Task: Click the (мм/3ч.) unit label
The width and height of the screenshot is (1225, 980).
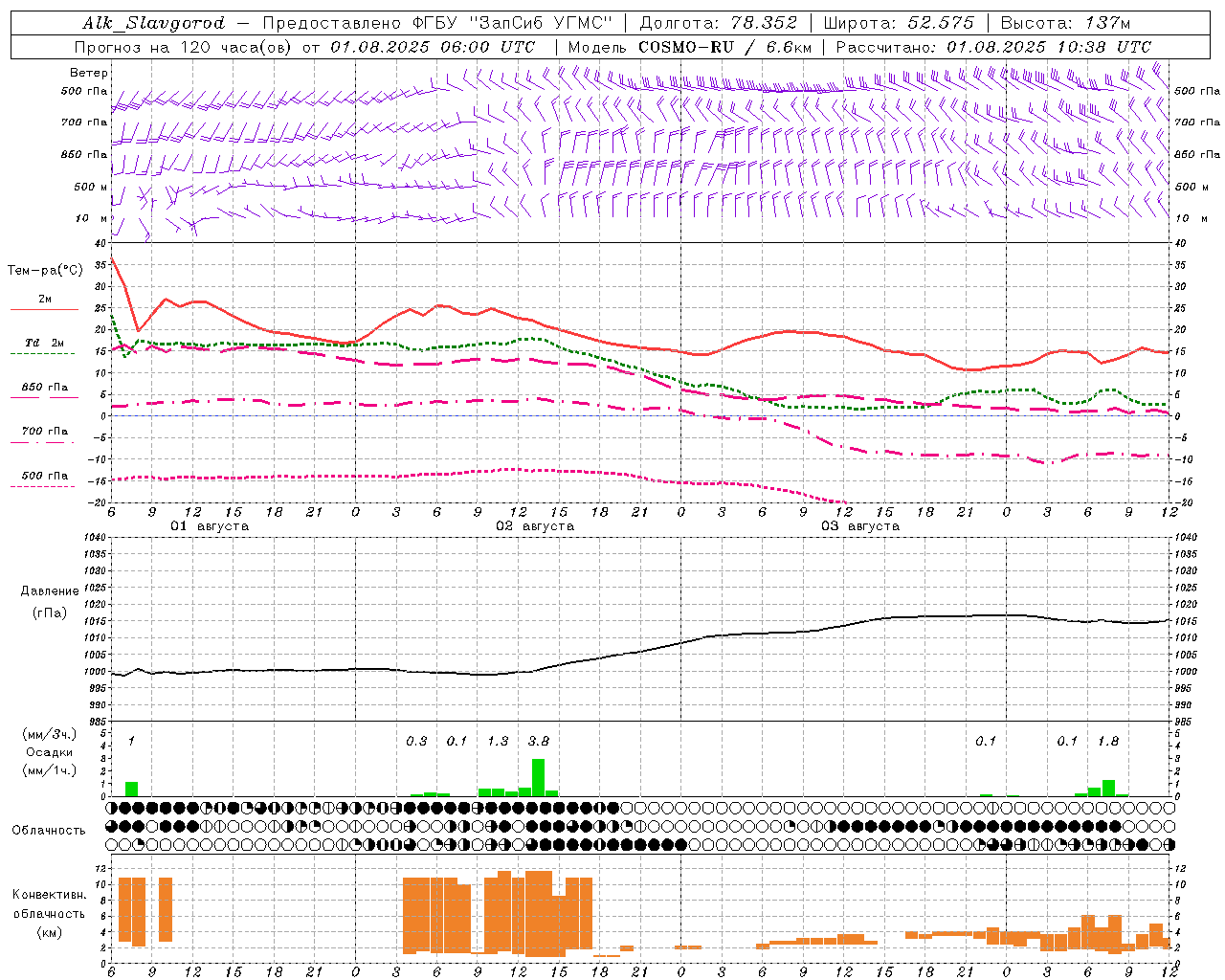Action: coord(49,735)
